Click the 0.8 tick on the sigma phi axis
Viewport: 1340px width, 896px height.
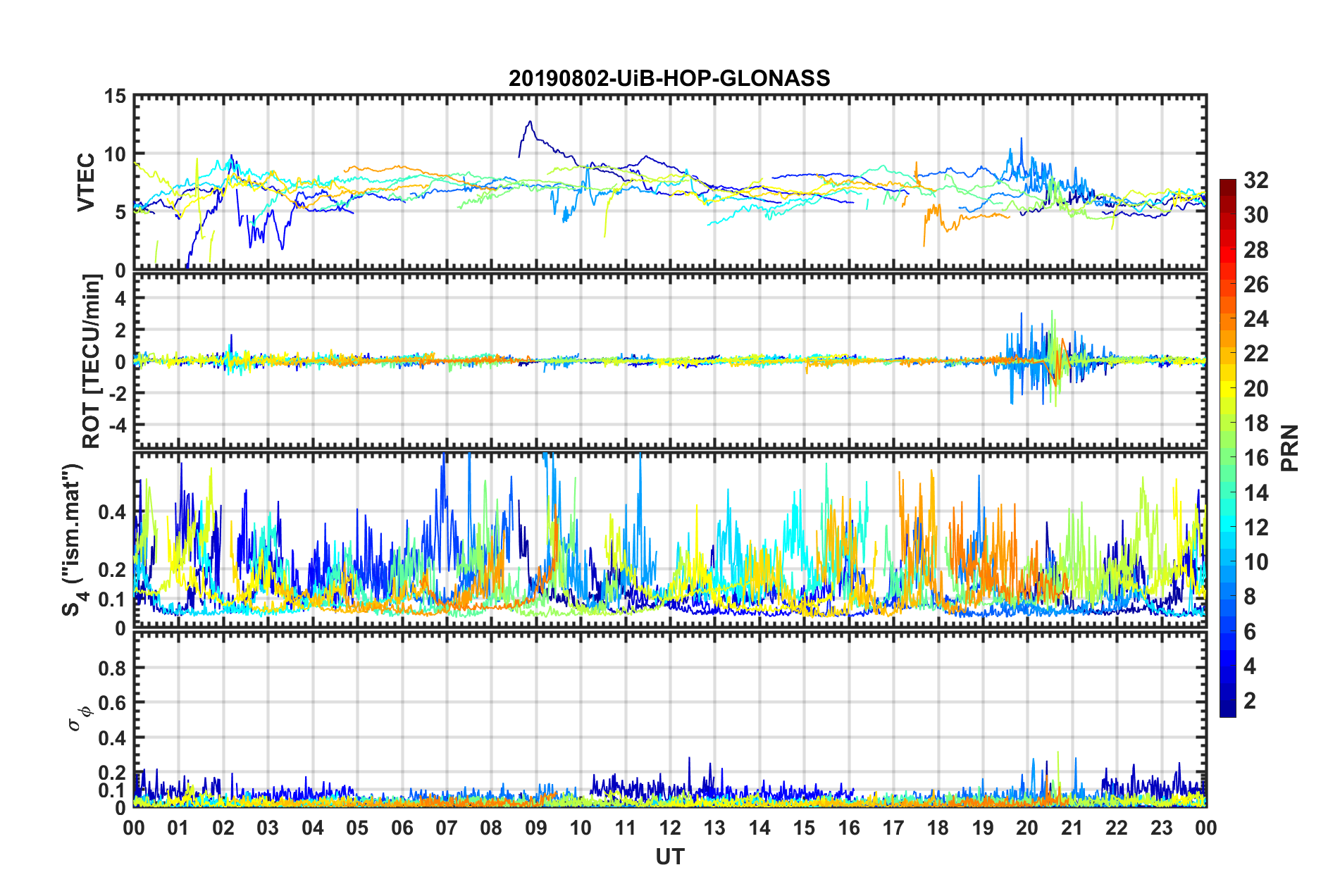111,668
